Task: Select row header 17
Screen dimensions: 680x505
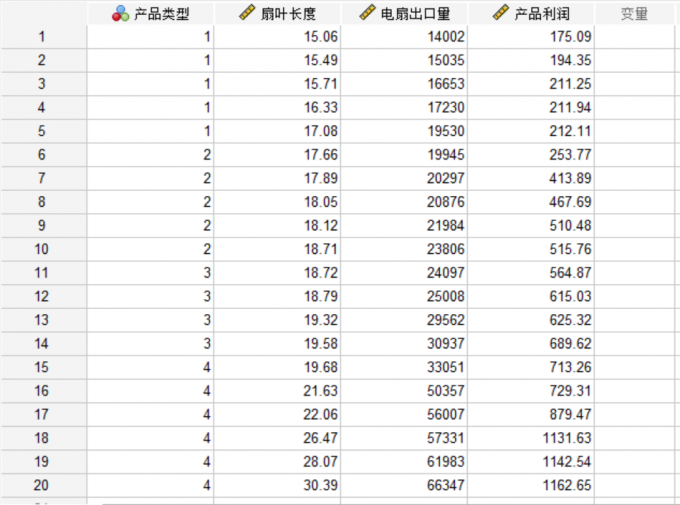Action: (43, 414)
